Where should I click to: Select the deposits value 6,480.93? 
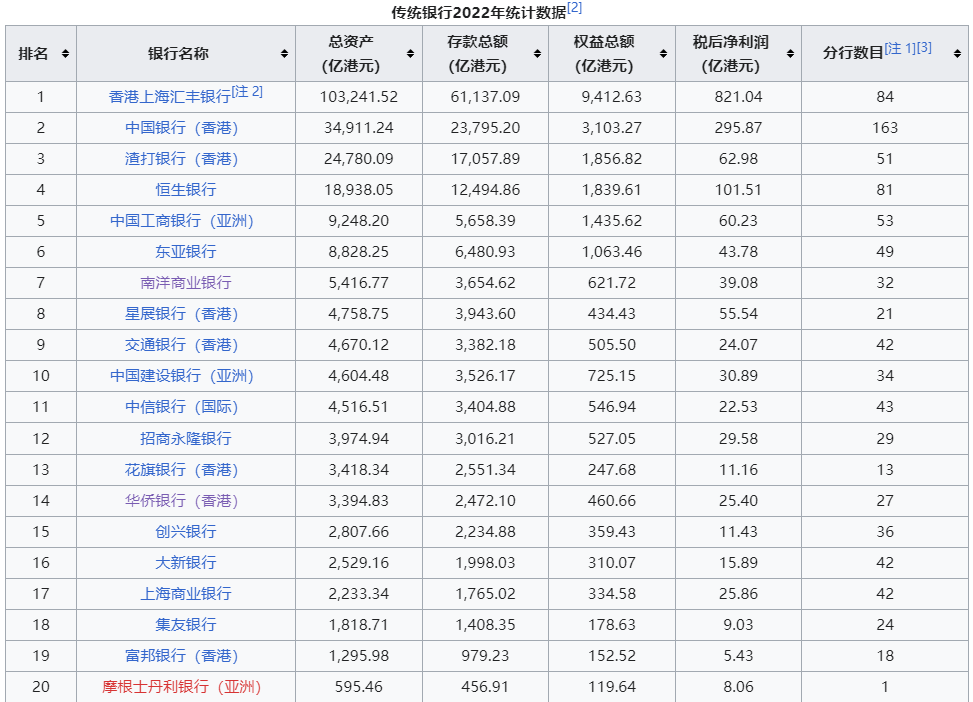pos(485,252)
